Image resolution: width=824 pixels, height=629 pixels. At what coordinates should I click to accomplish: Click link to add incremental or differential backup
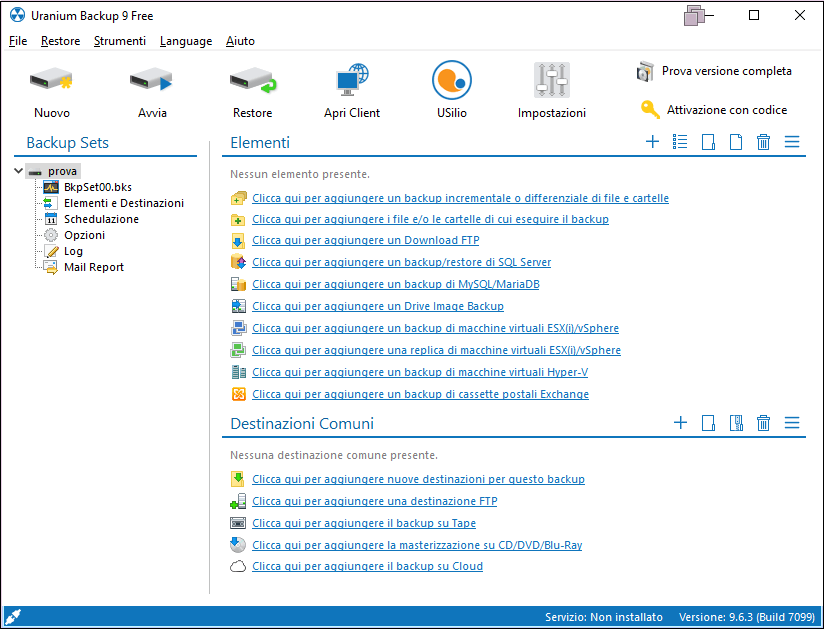[x=460, y=198]
